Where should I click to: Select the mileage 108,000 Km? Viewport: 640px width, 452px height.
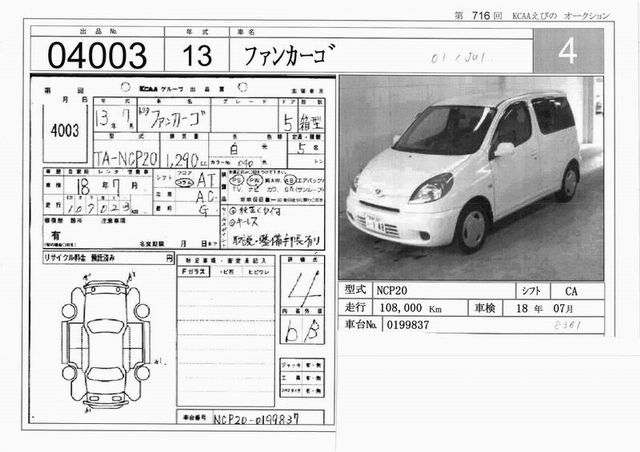pyautogui.click(x=411, y=308)
